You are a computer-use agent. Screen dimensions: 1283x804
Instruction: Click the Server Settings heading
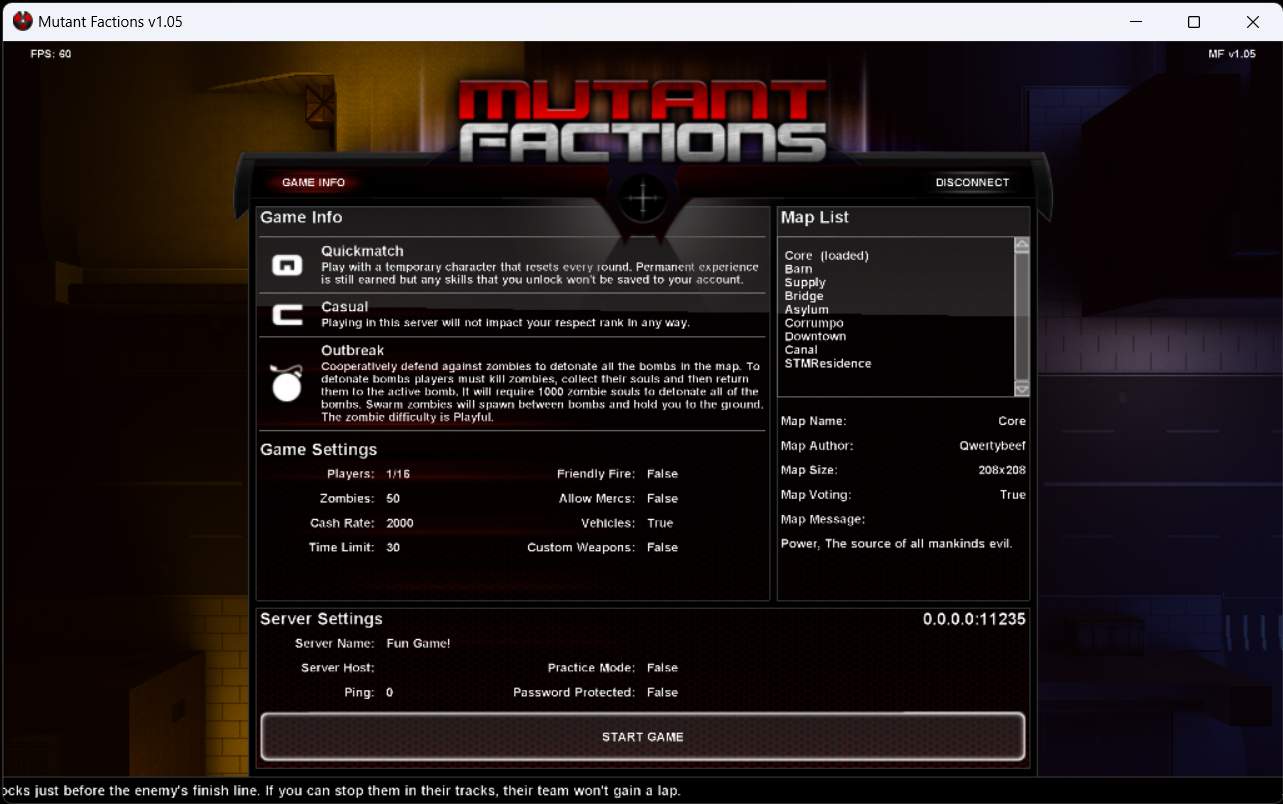click(x=321, y=619)
